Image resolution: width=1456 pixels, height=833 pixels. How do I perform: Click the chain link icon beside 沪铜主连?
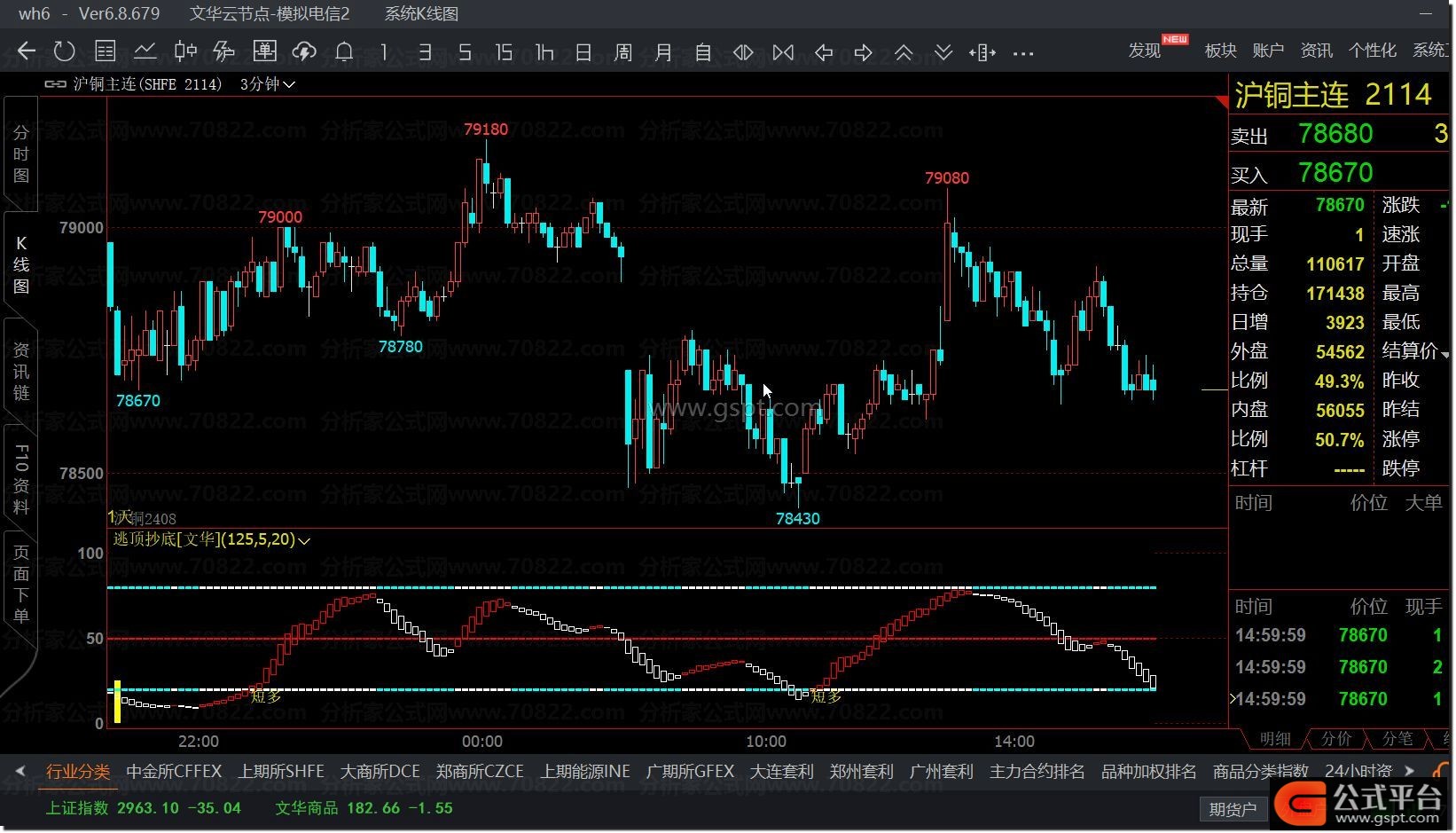point(55,84)
